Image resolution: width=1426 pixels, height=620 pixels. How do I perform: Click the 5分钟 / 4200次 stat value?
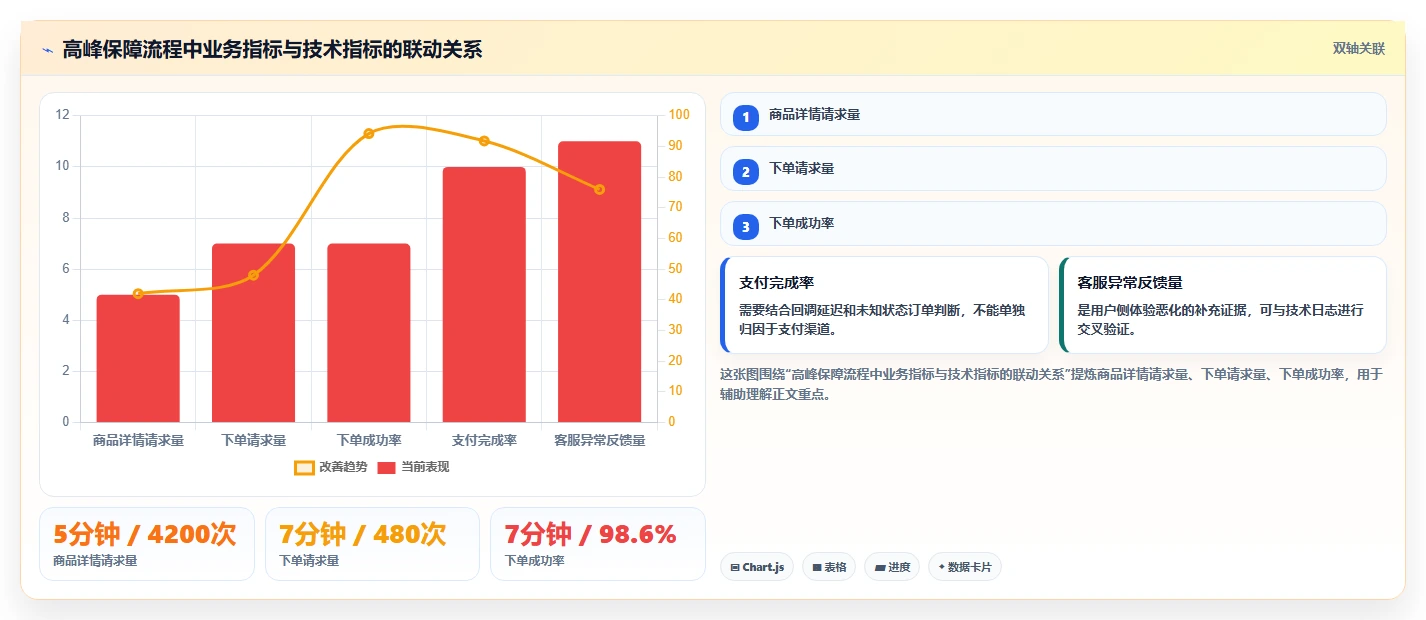145,534
